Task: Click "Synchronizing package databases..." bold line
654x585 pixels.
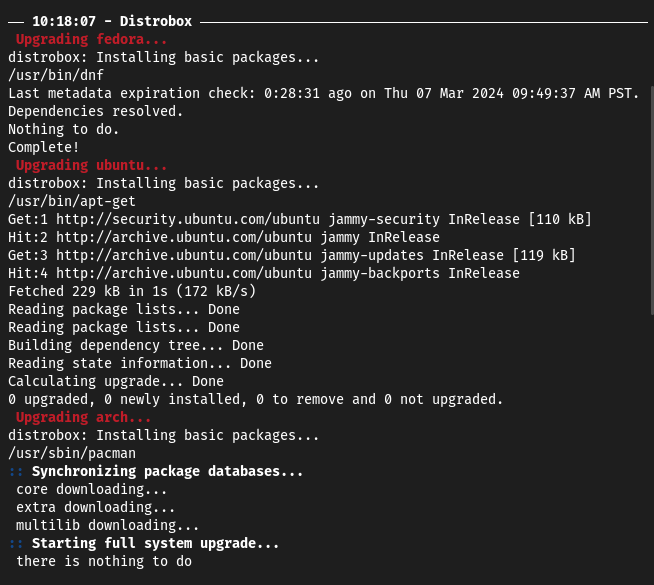Action: click(x=168, y=471)
